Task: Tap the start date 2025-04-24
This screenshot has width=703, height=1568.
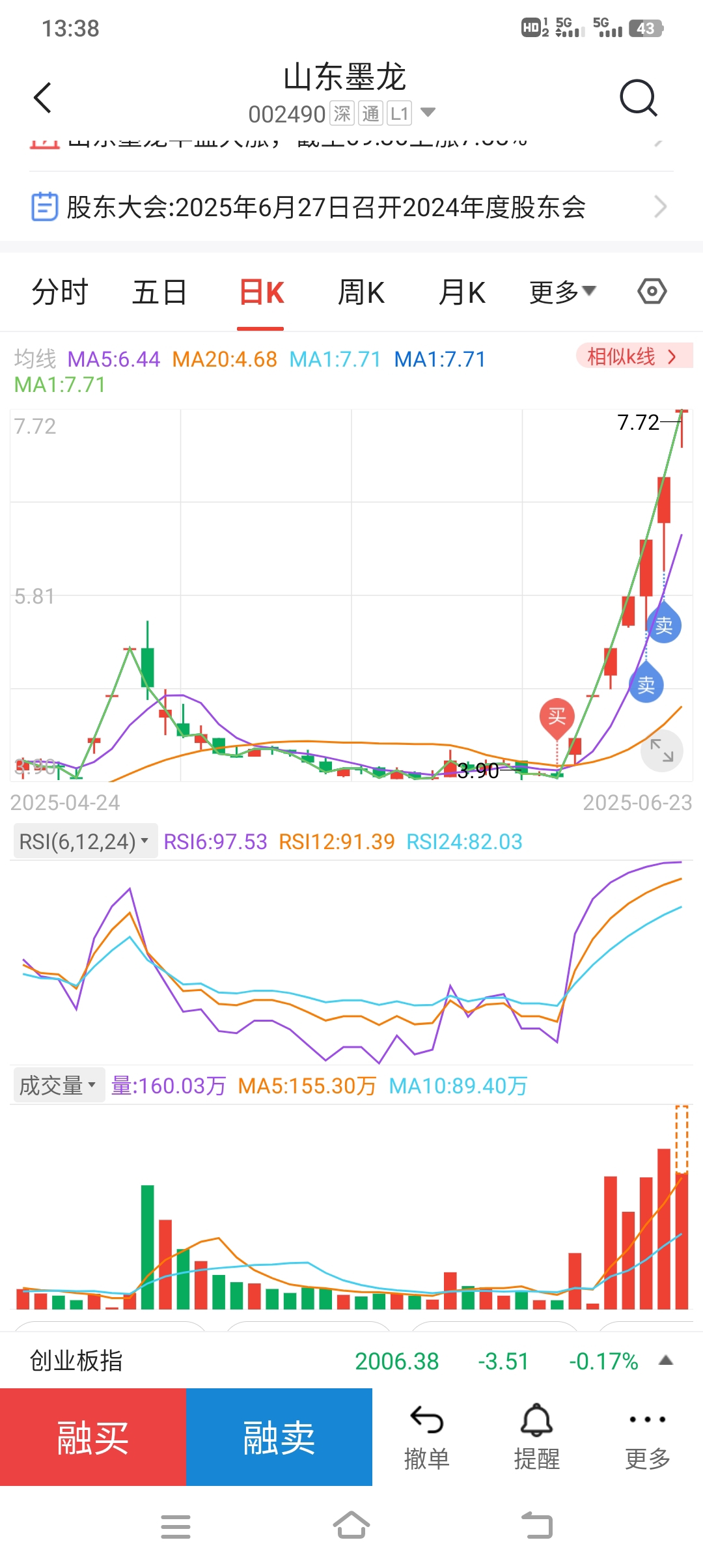Action: [x=65, y=802]
